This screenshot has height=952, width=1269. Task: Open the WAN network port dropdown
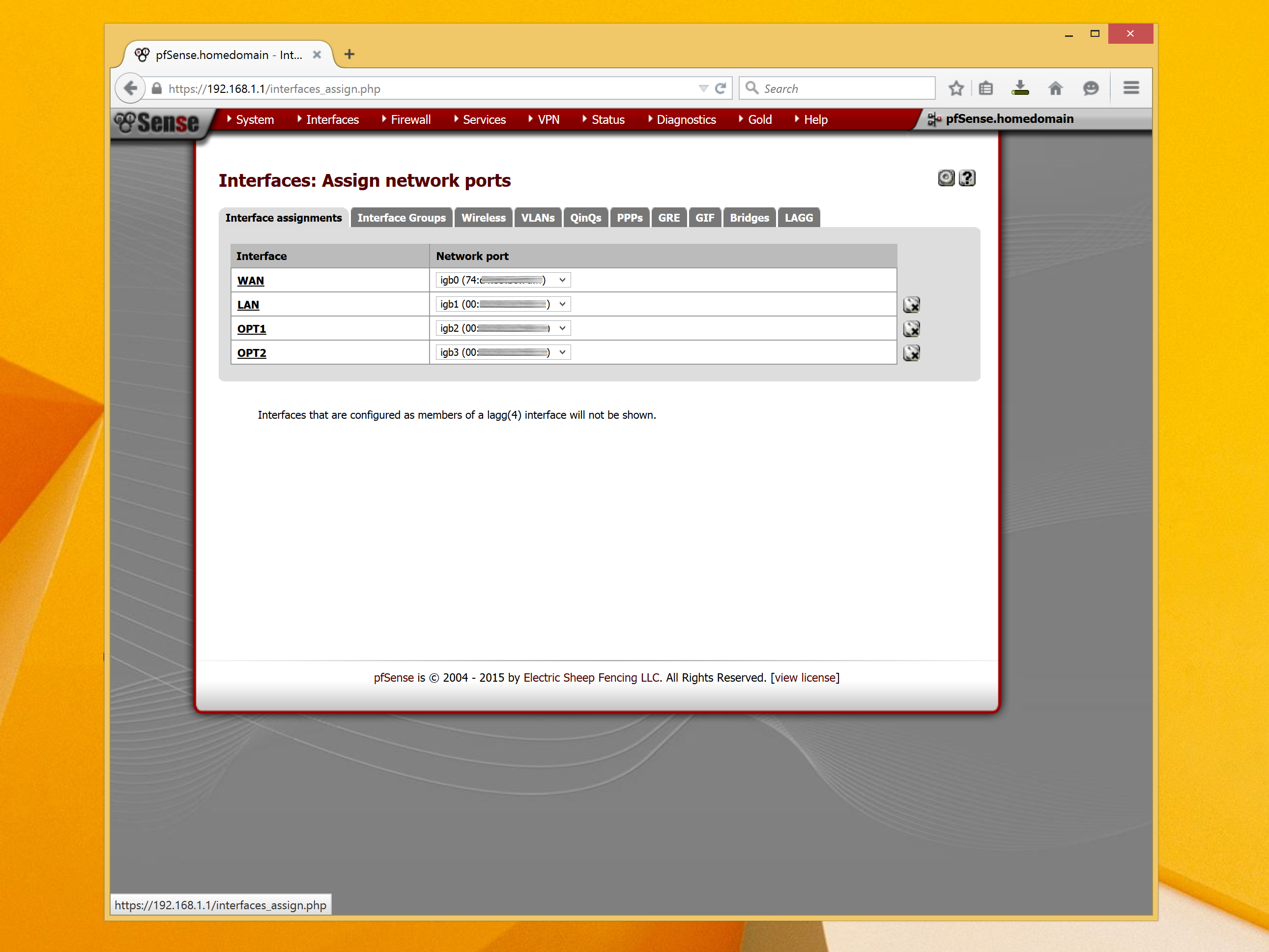click(x=503, y=280)
